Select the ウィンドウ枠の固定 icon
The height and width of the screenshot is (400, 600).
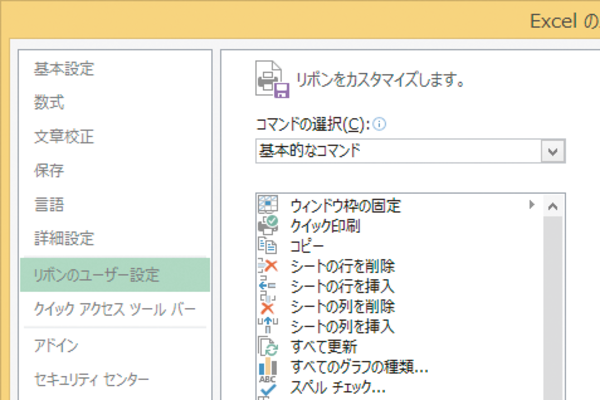pyautogui.click(x=268, y=204)
